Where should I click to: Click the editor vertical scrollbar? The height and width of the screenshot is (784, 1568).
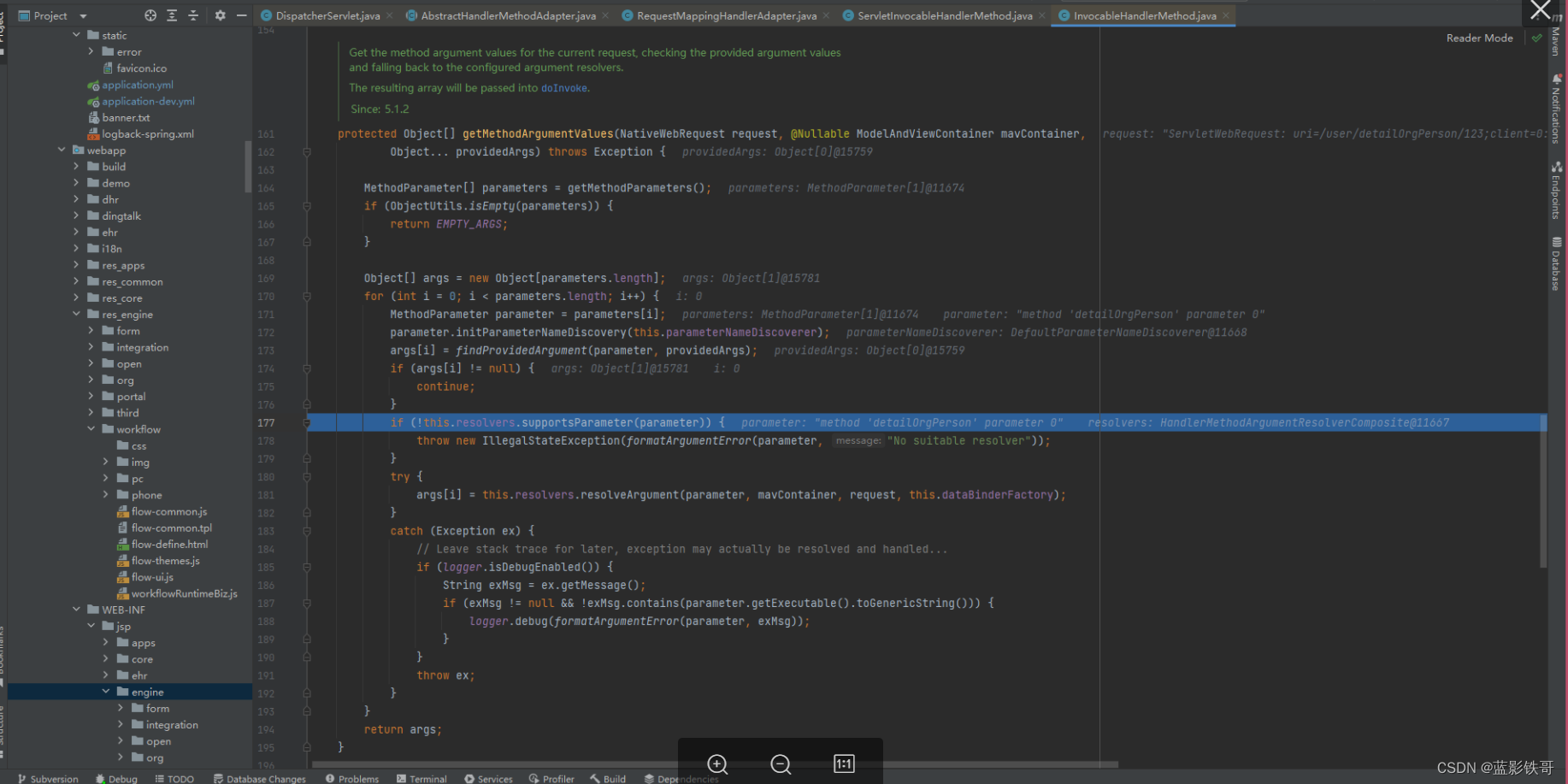(x=1542, y=491)
